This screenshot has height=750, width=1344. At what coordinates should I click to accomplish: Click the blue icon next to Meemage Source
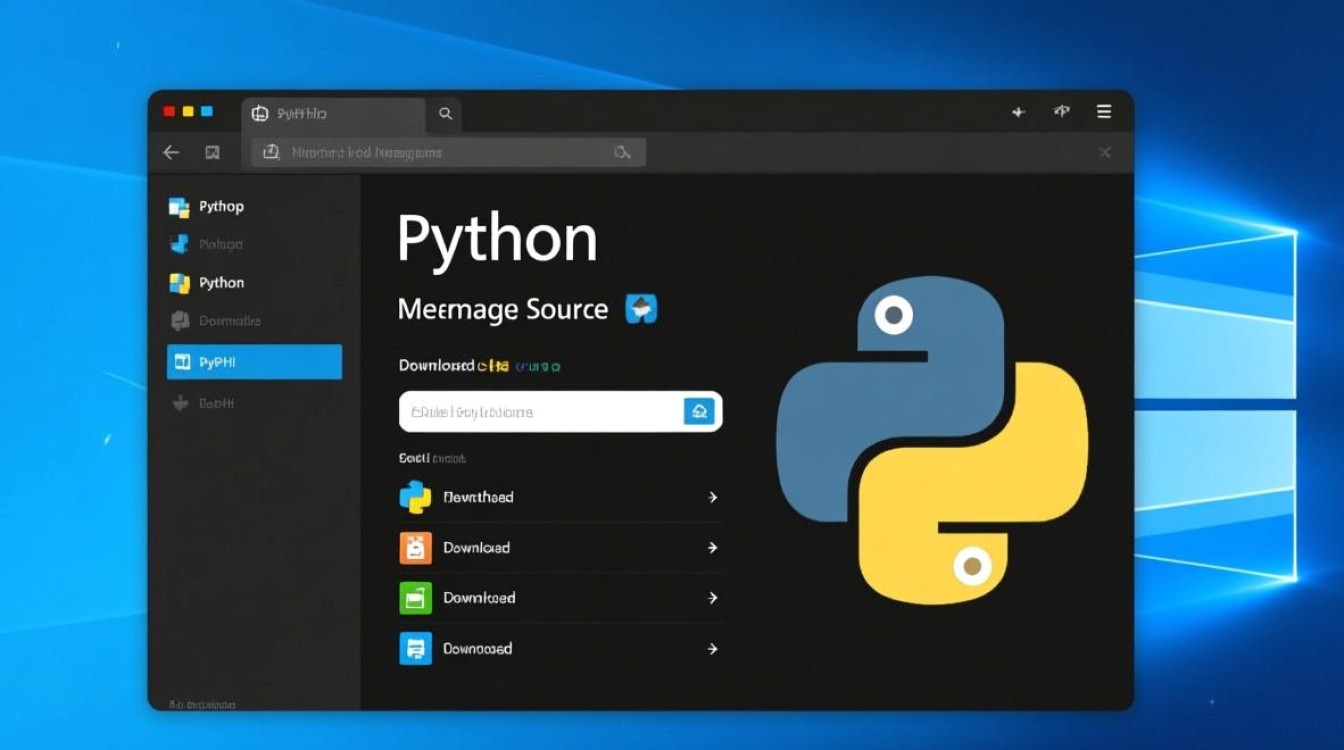tap(641, 309)
